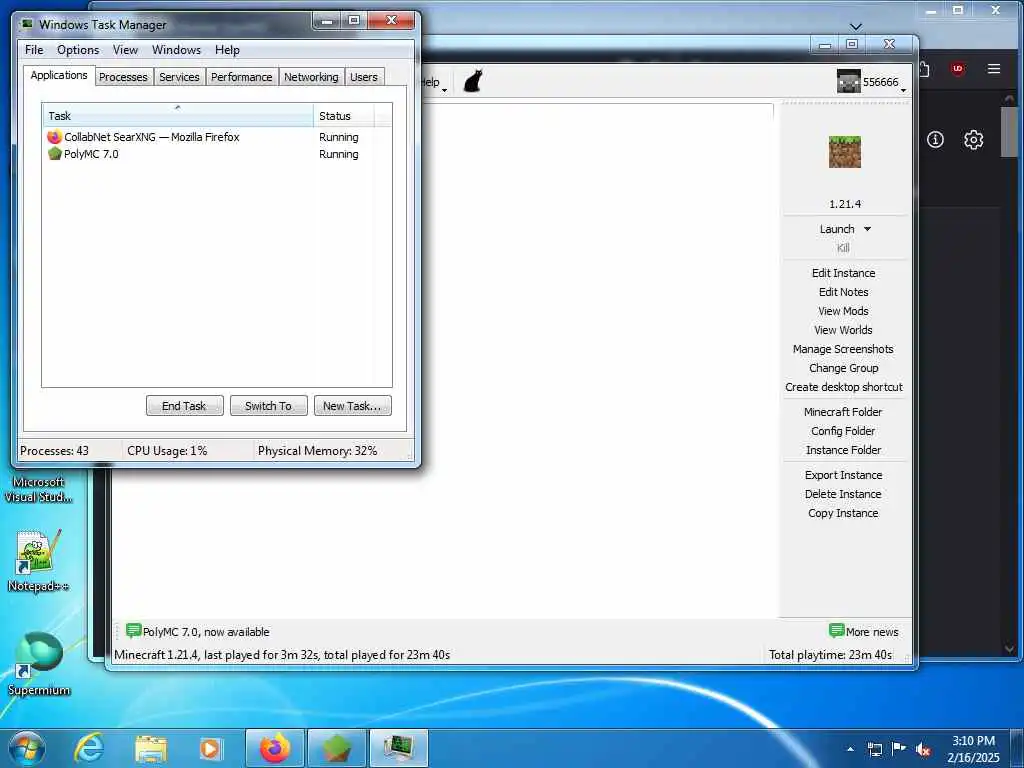Click Manage Screenshots in PolyMC
This screenshot has width=1024, height=768.
[843, 349]
